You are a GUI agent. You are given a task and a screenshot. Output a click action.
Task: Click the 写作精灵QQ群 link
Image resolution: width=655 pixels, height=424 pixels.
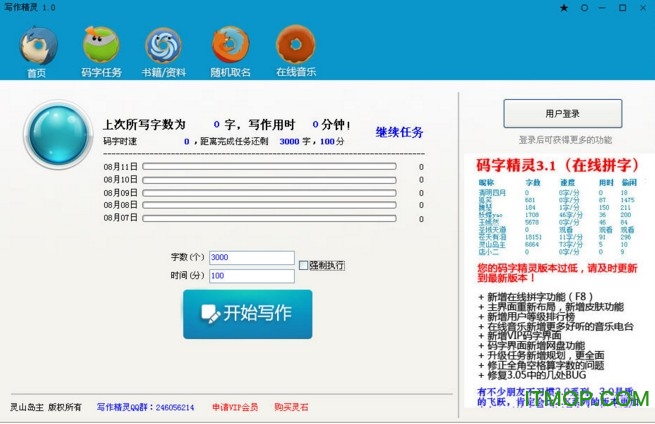145,408
